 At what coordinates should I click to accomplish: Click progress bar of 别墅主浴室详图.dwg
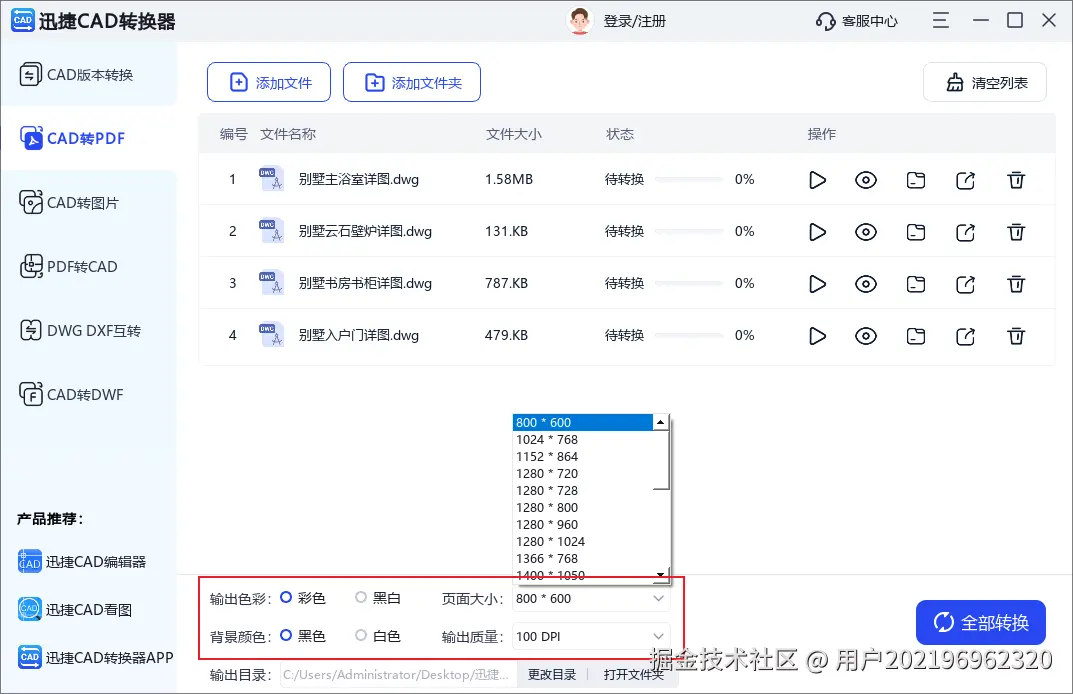coord(688,179)
